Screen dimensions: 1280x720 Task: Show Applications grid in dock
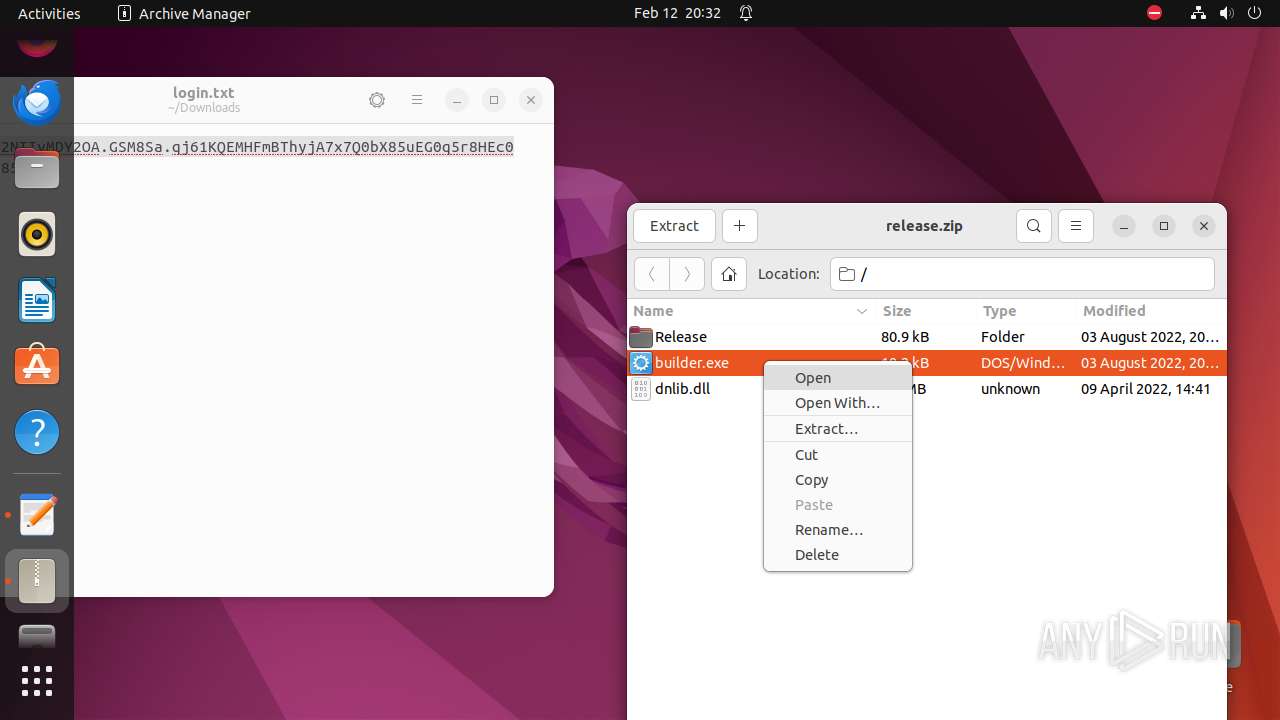37,681
